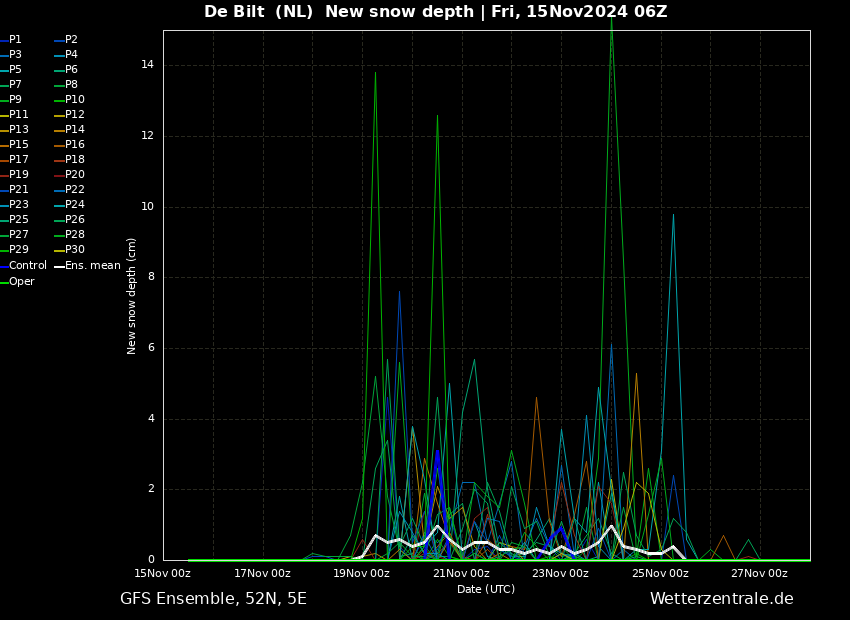Click the 27Nov 00z axis tick label
This screenshot has height=620, width=850.
pos(759,573)
